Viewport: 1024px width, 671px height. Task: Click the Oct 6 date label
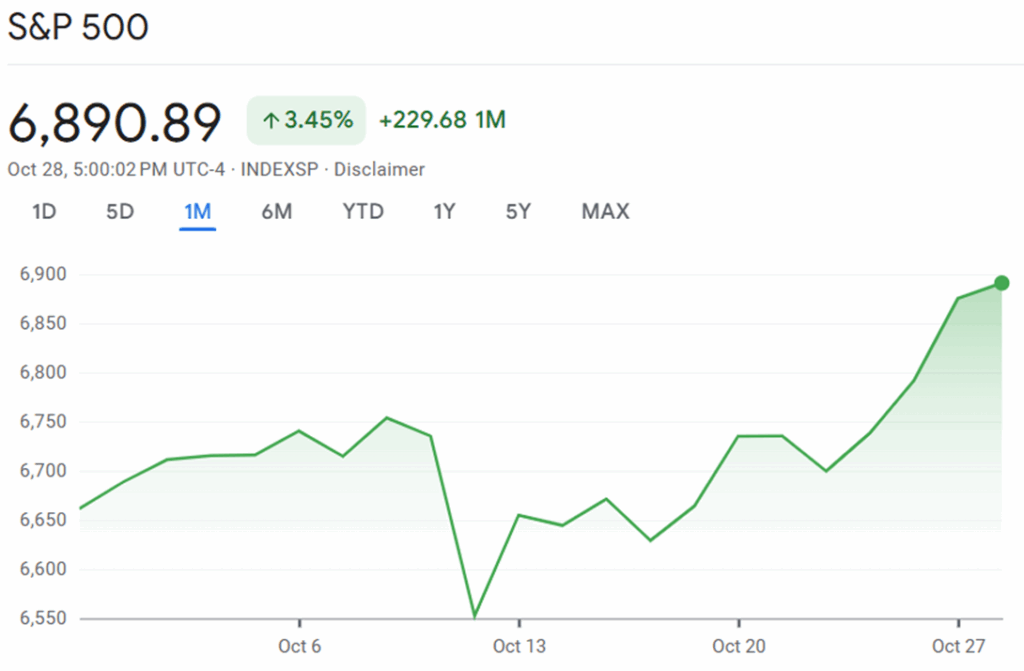point(299,646)
